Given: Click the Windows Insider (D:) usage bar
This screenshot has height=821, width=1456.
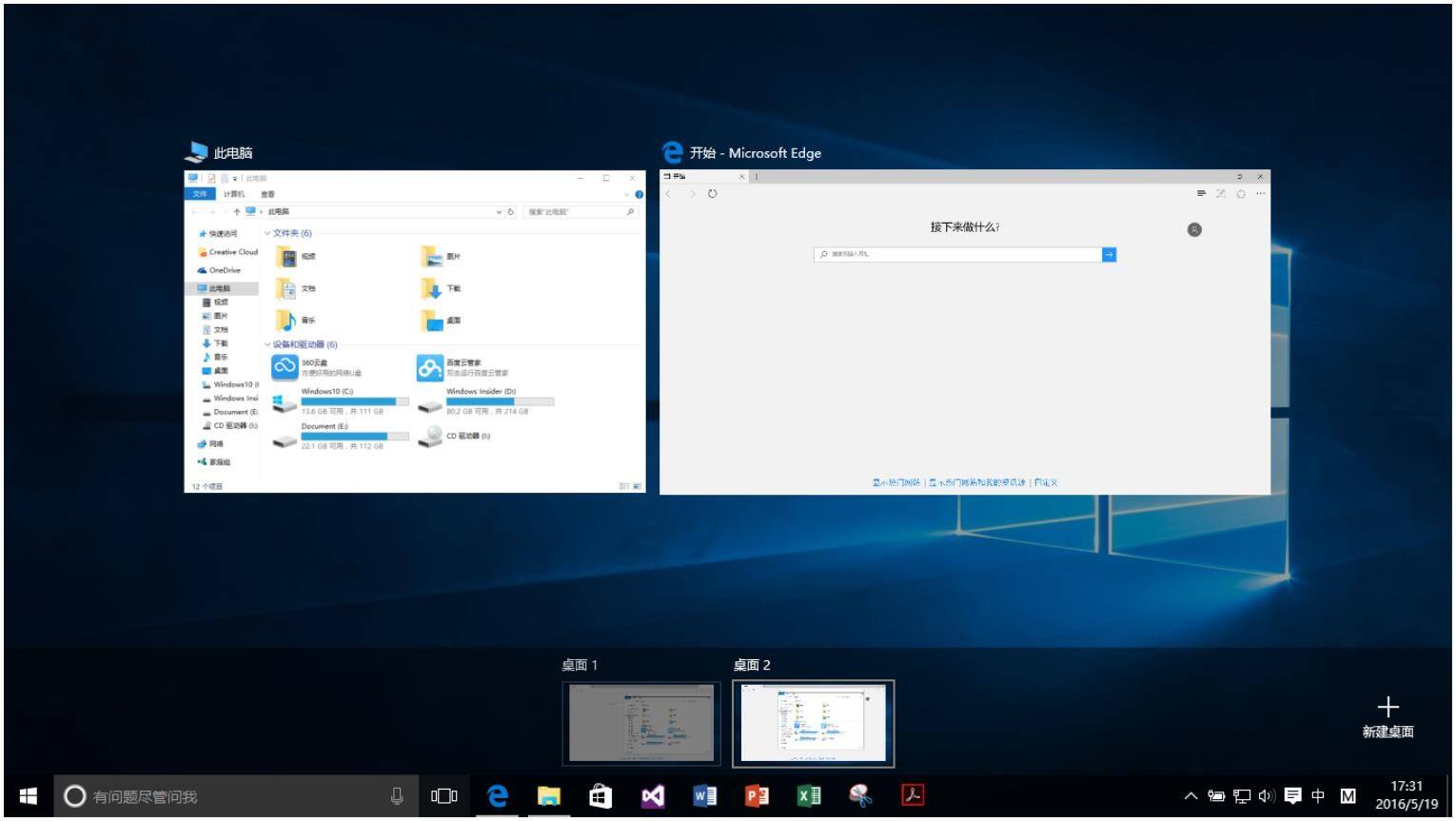Looking at the screenshot, I should click(x=501, y=401).
